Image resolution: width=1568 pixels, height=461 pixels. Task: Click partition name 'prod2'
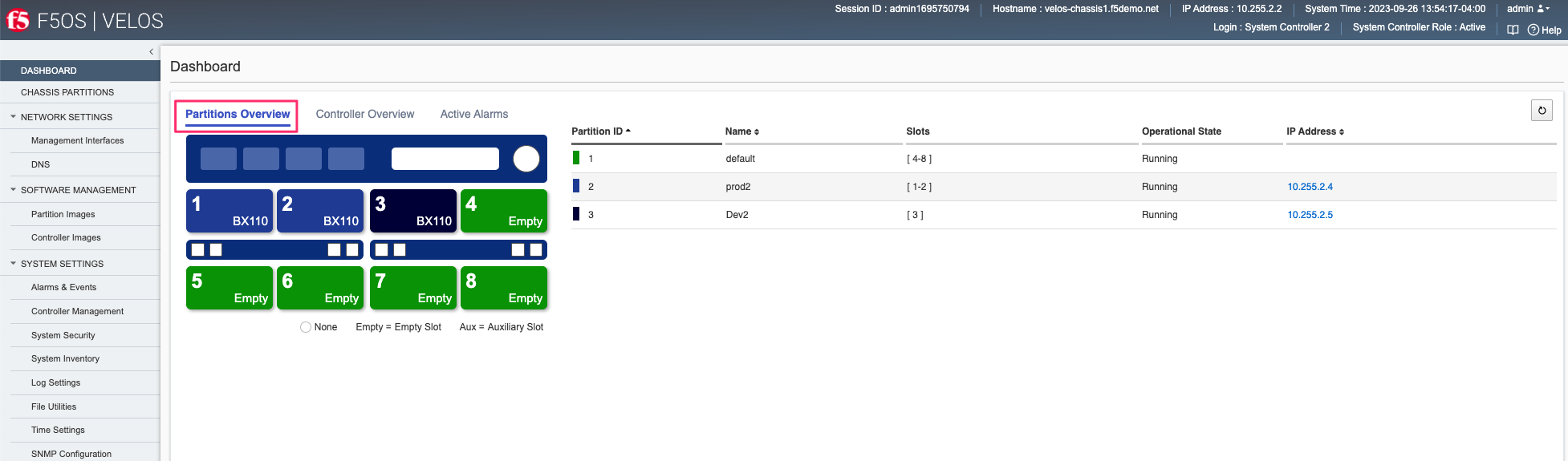pos(738,187)
